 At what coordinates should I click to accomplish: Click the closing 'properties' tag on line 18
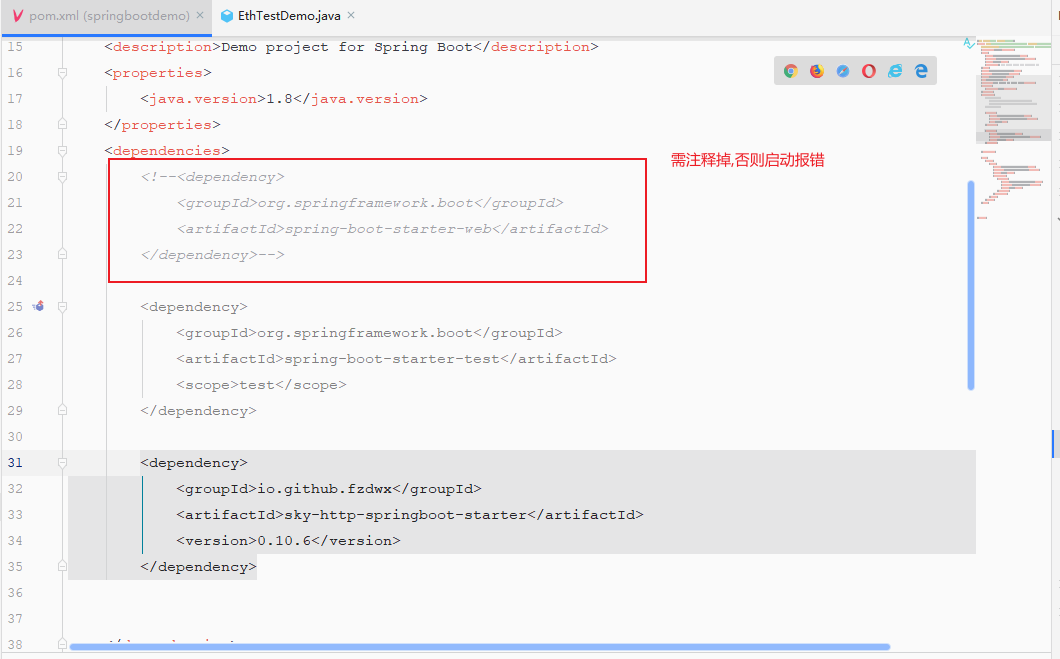(162, 124)
